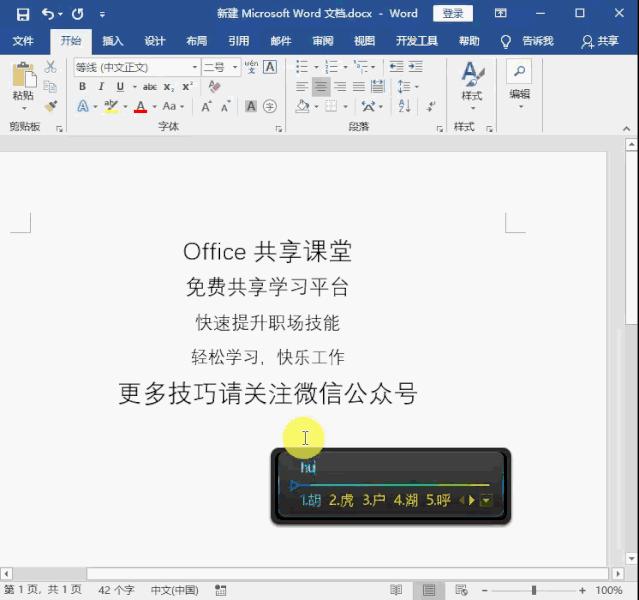Screen dimensions: 639x600
Task: Click the 42 个字 word count
Action: [116, 590]
